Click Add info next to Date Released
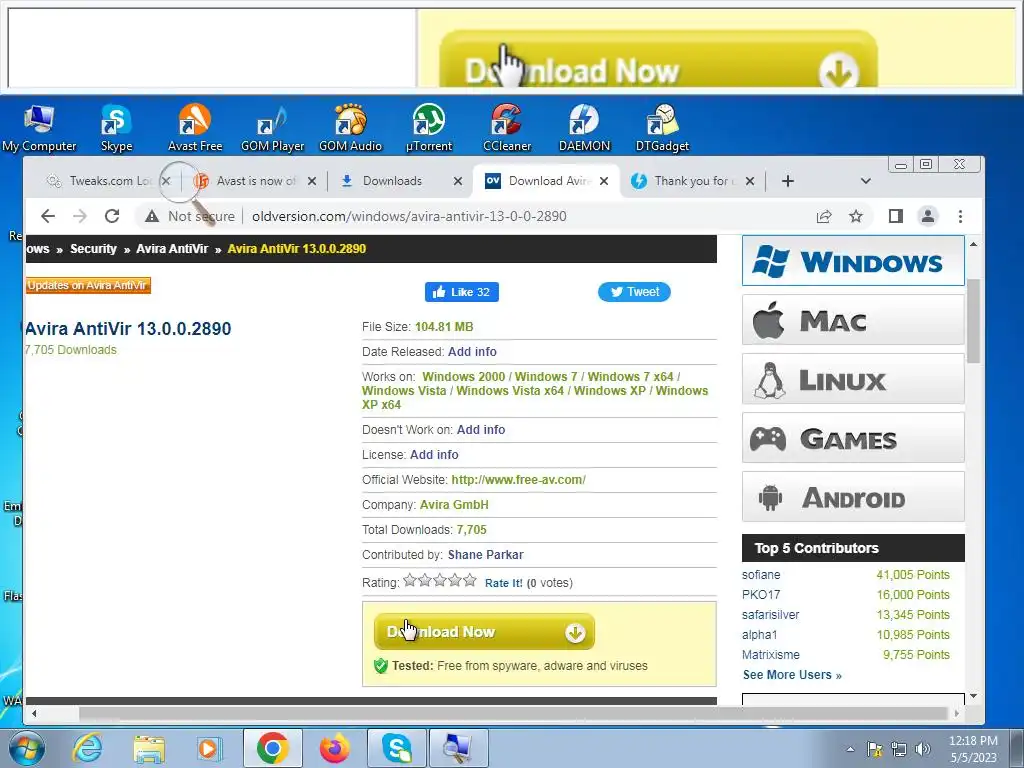The height and width of the screenshot is (768, 1024). coord(472,351)
